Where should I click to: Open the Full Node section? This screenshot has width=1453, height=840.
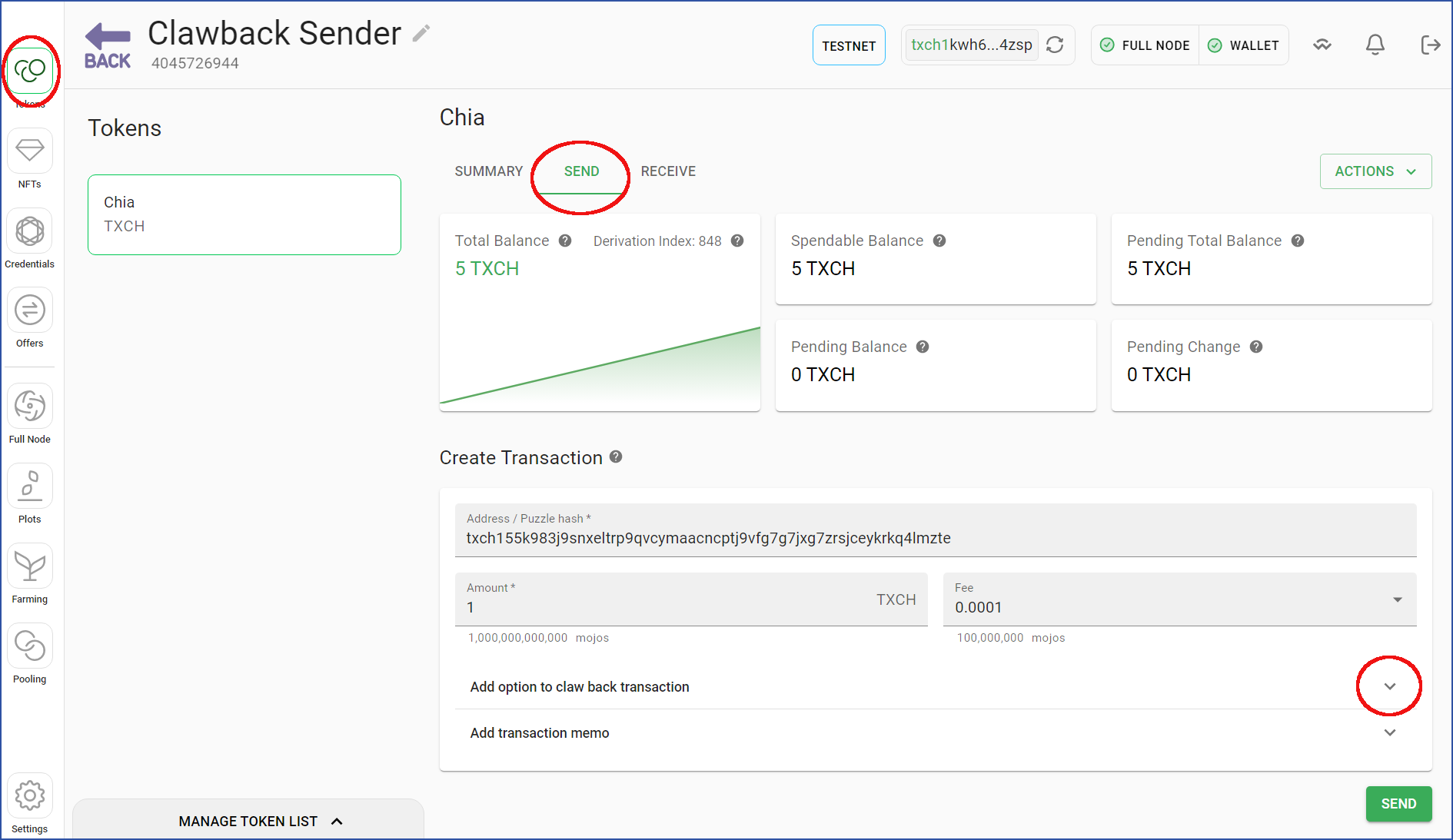[30, 406]
